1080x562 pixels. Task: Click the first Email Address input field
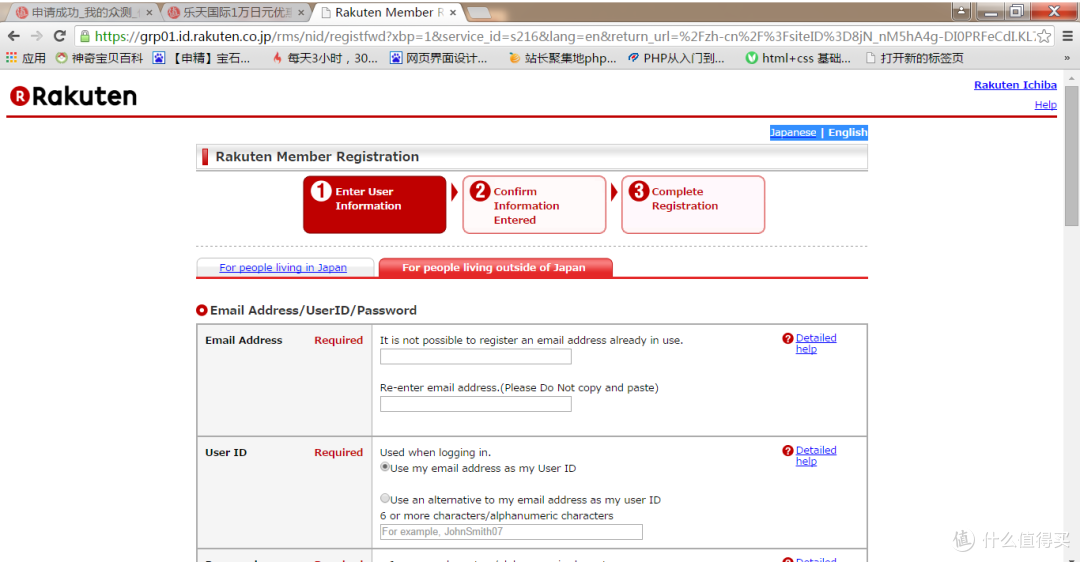[x=475, y=356]
